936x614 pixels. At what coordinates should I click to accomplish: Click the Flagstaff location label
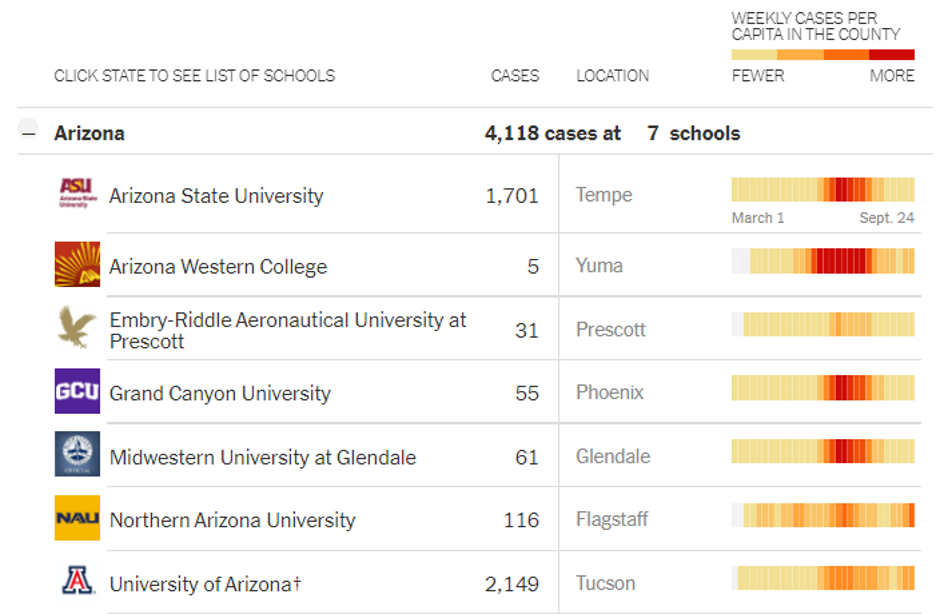click(x=612, y=519)
